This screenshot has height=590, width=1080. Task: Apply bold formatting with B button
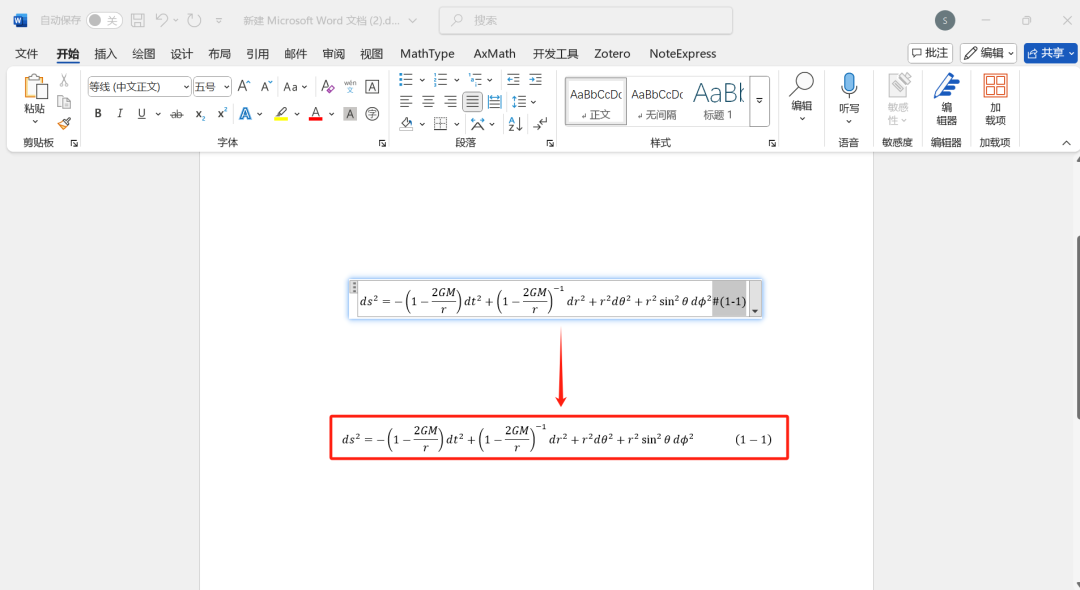98,114
